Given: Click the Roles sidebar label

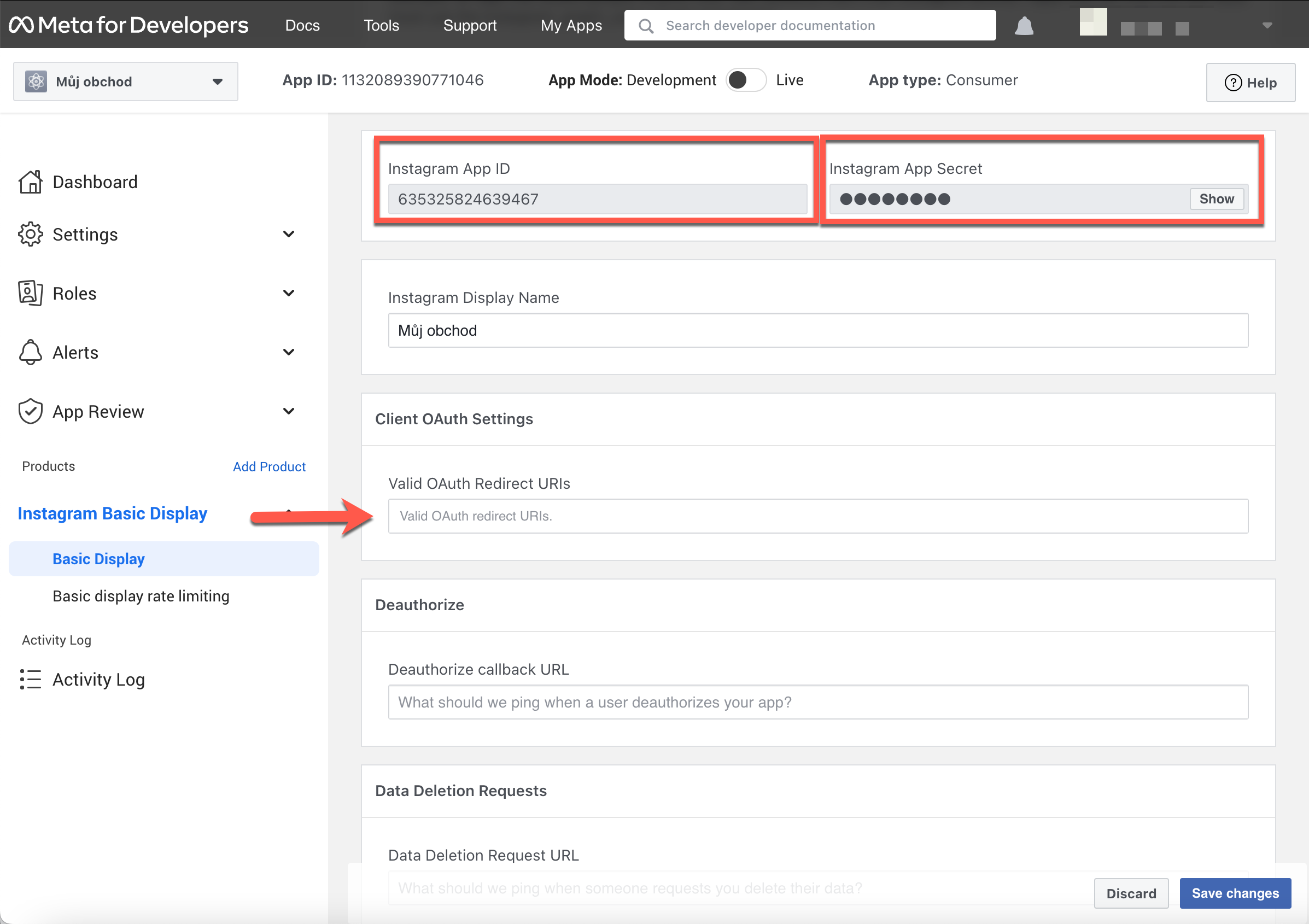Looking at the screenshot, I should click(74, 293).
